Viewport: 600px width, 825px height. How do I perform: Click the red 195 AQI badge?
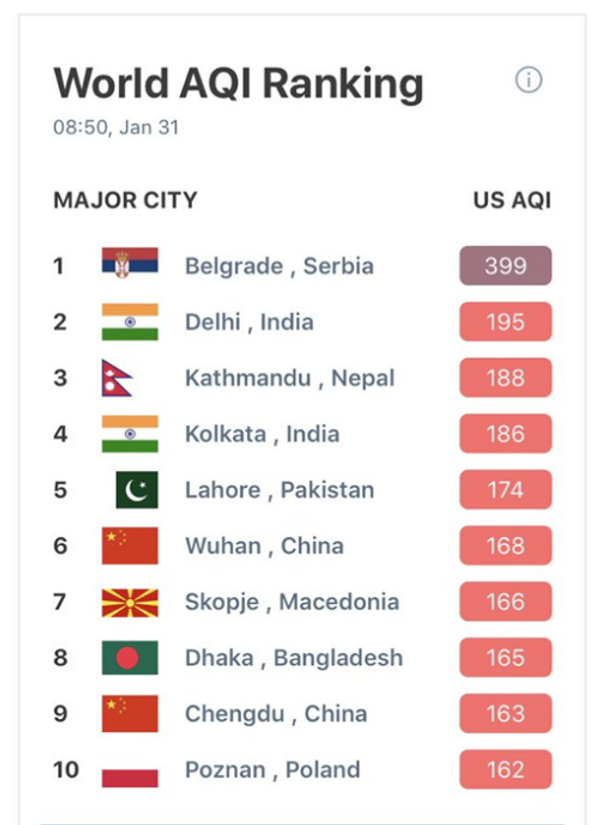[x=506, y=322]
